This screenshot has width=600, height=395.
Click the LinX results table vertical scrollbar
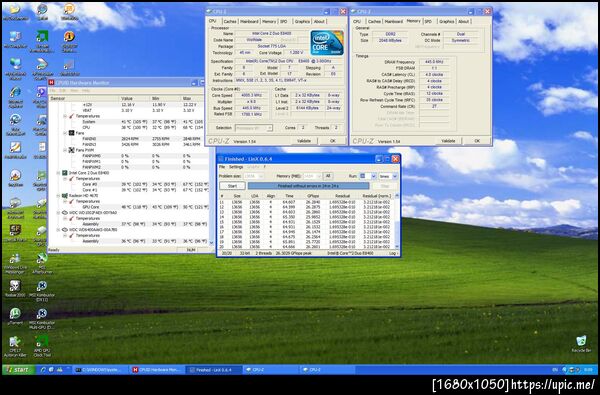(397, 221)
